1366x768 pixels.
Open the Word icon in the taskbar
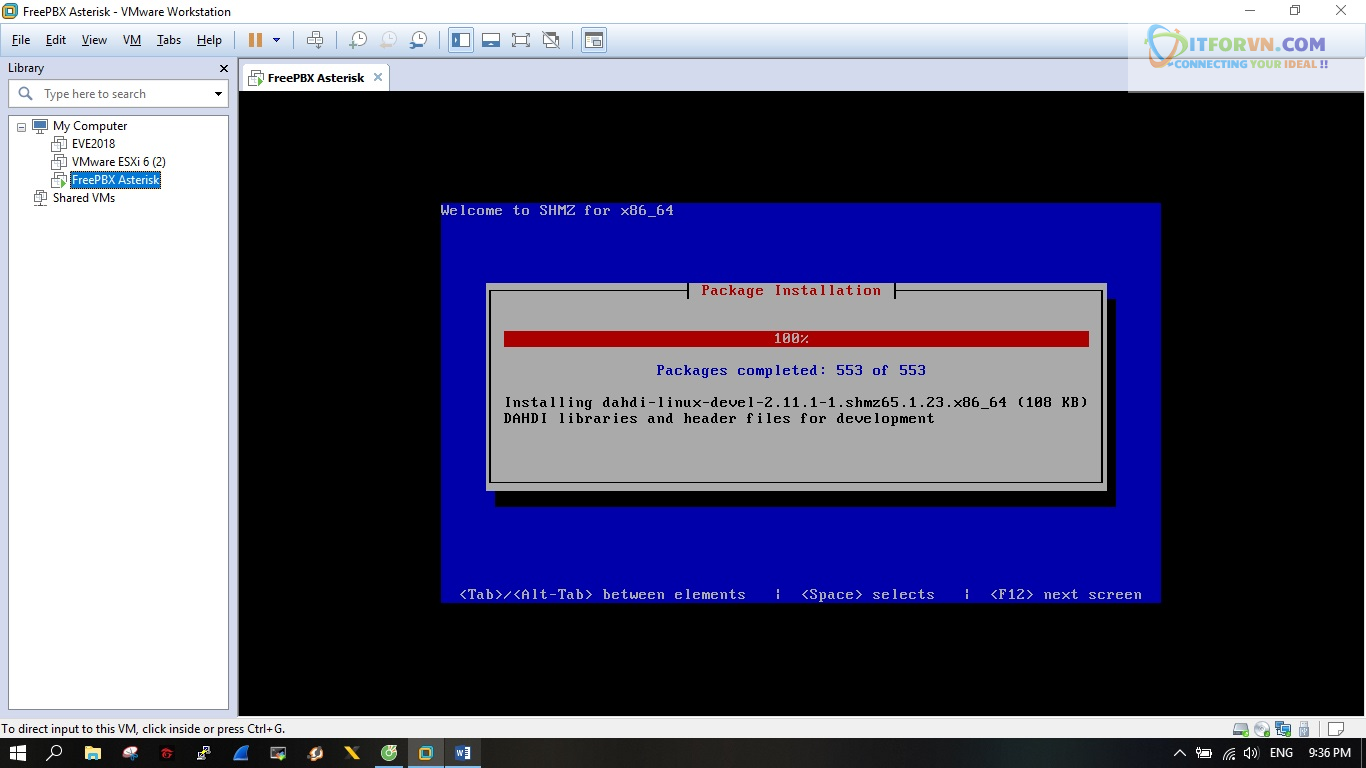click(x=462, y=753)
